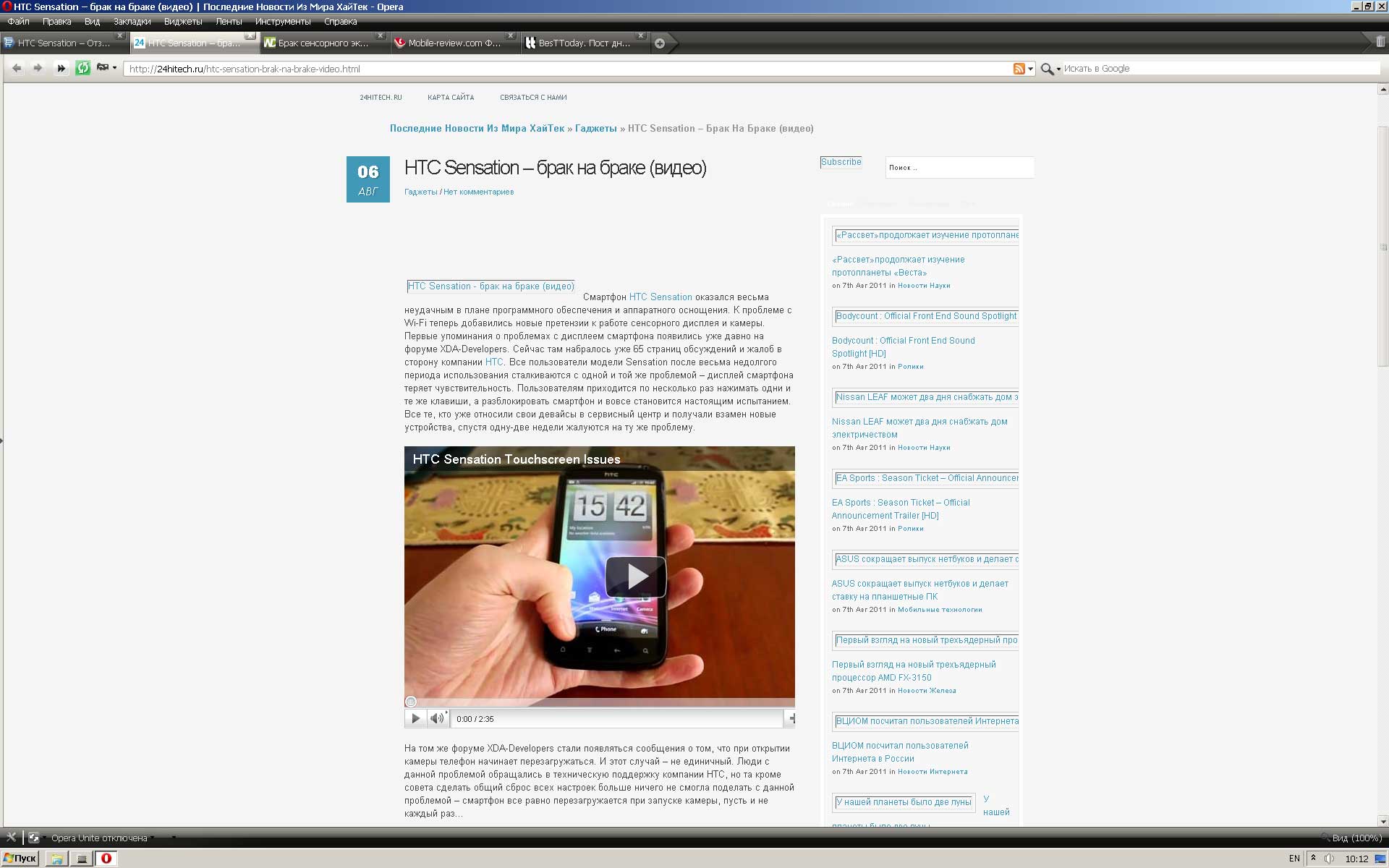Click the password wand key icon
This screenshot has width=1389, height=868.
(x=103, y=67)
